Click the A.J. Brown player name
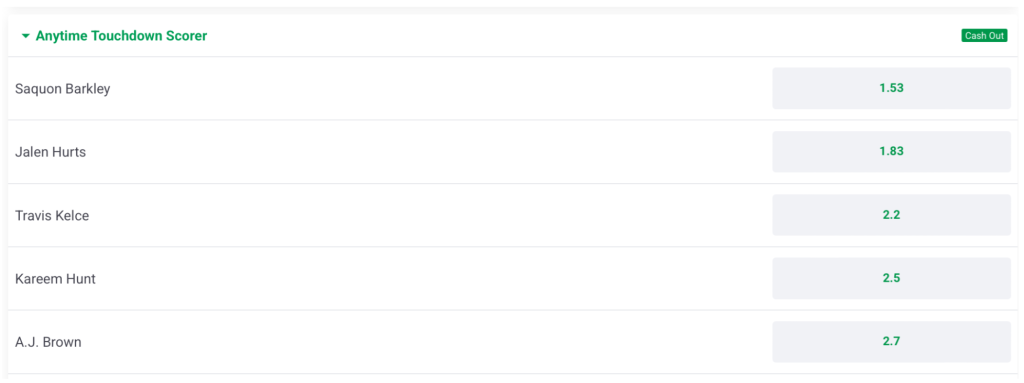Screen dimensions: 1024x383 pos(48,342)
